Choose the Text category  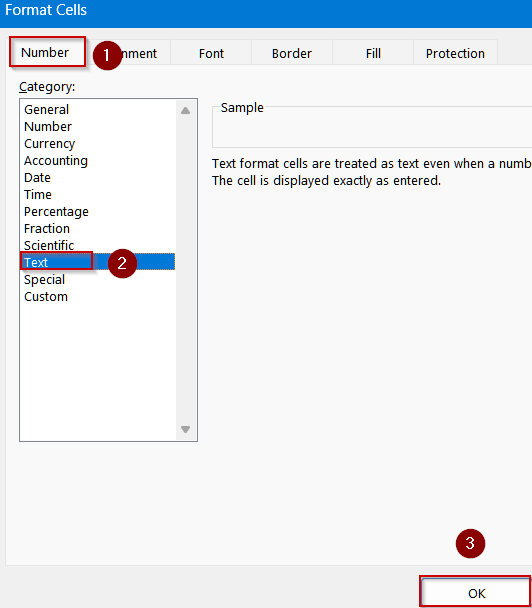pos(98,263)
